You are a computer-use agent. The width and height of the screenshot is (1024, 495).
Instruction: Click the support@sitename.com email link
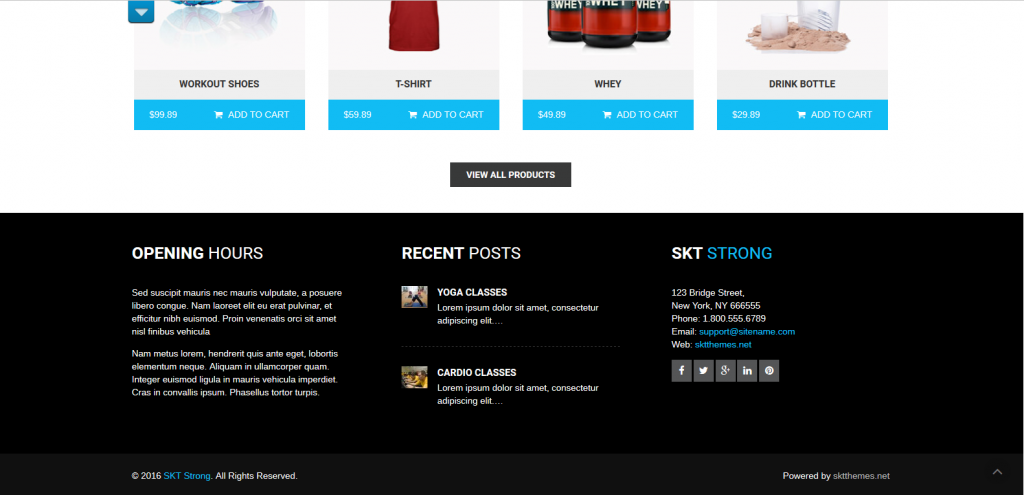pos(747,332)
